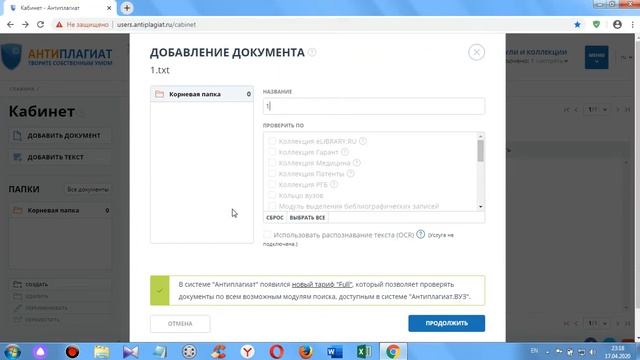Click Продолжить button
Viewport: 640px width, 360px height.
447,323
